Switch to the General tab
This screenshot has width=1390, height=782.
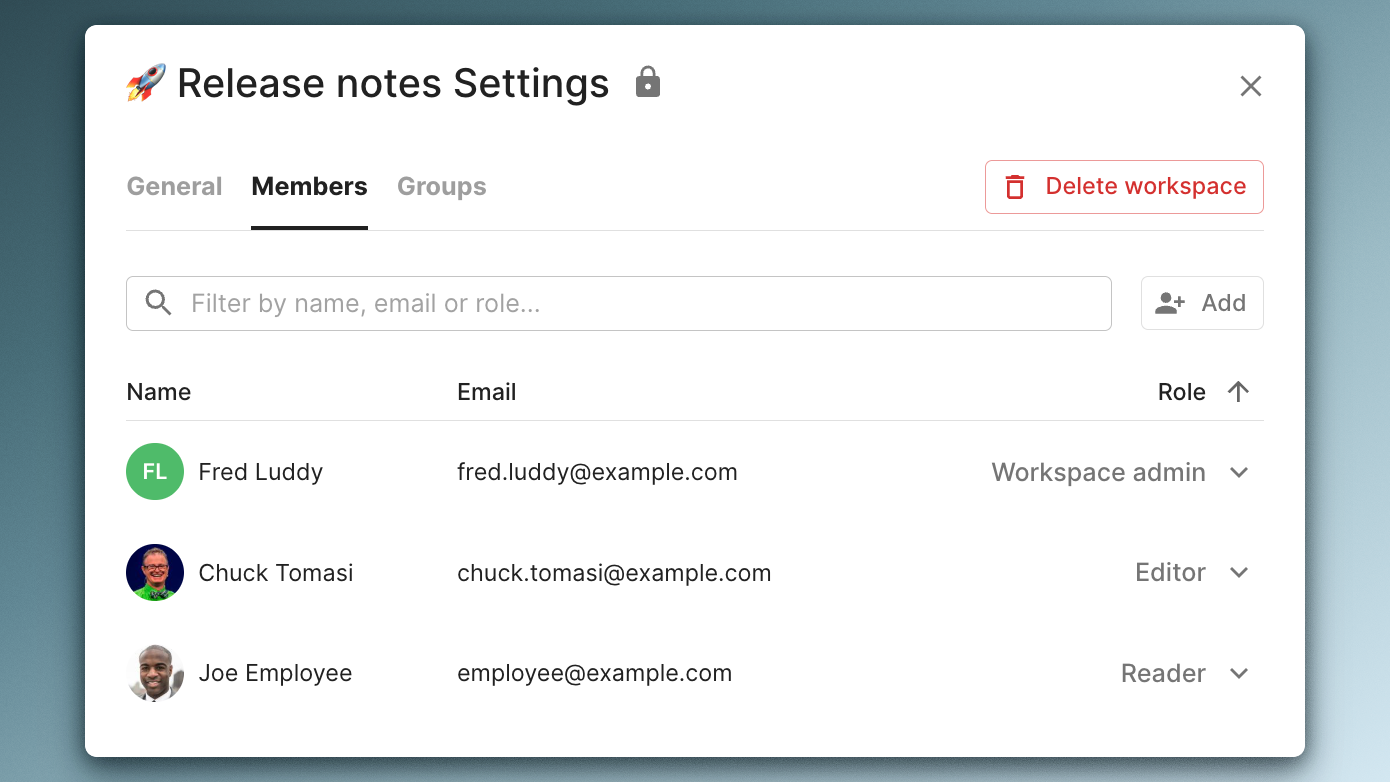174,186
